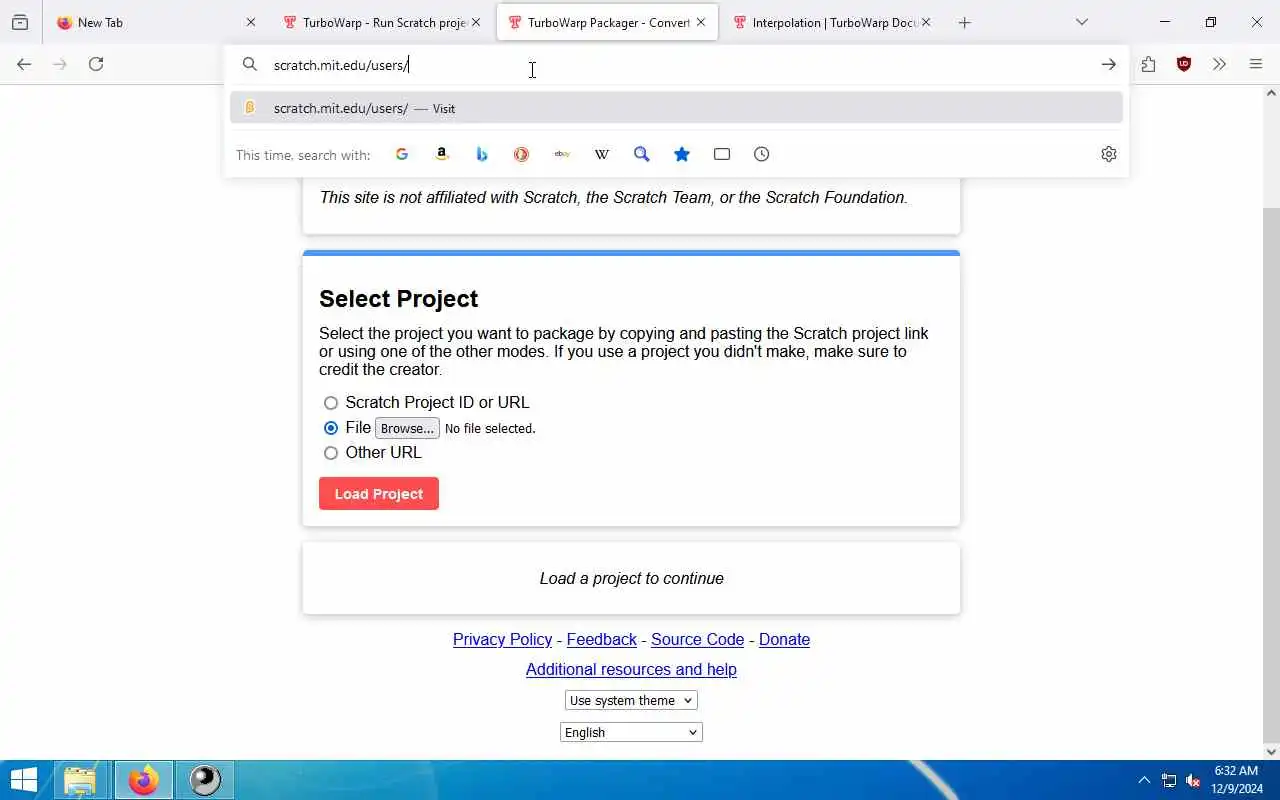The height and width of the screenshot is (800, 1280).
Task: Reload the current page
Action: click(96, 64)
